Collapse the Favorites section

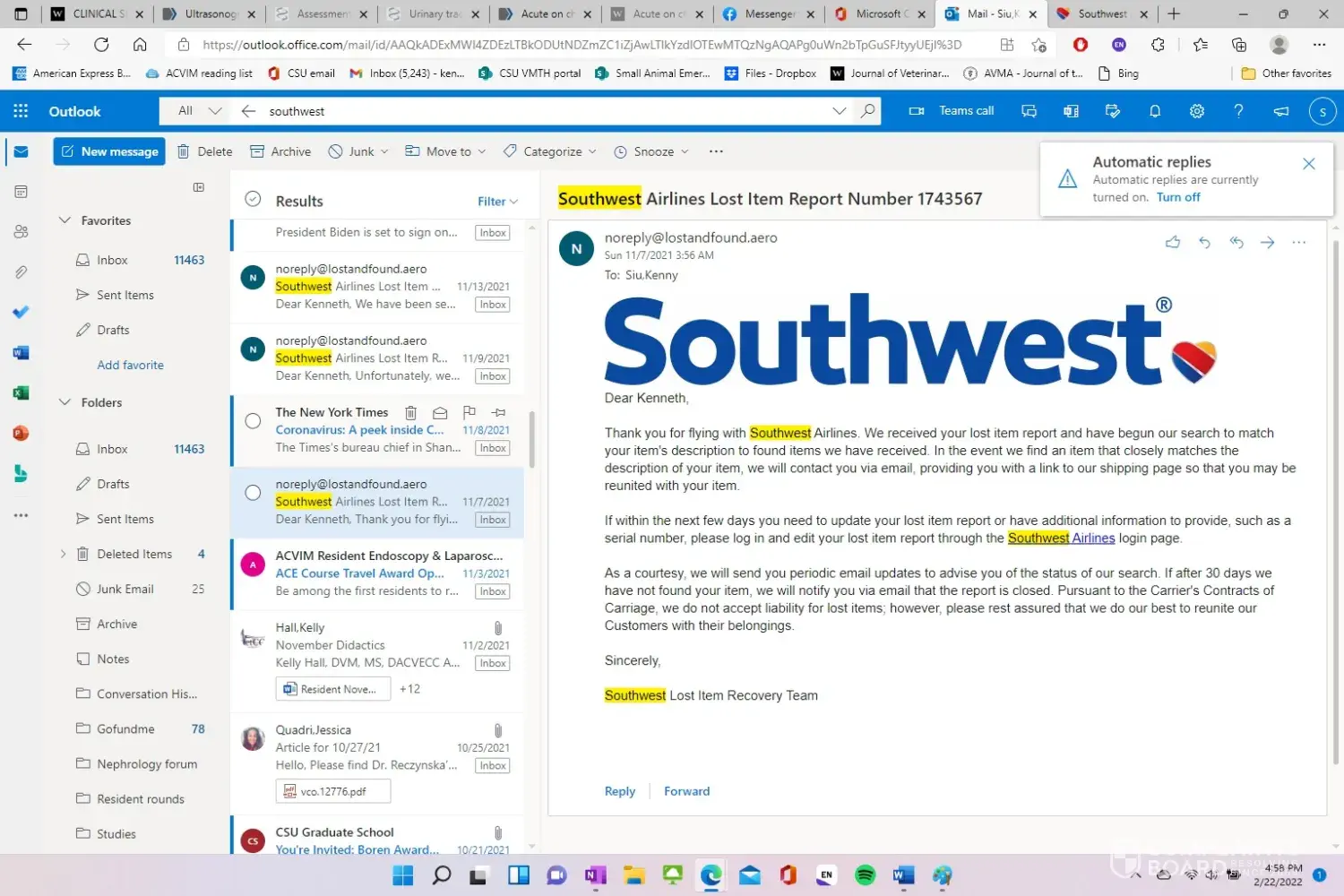(x=65, y=220)
